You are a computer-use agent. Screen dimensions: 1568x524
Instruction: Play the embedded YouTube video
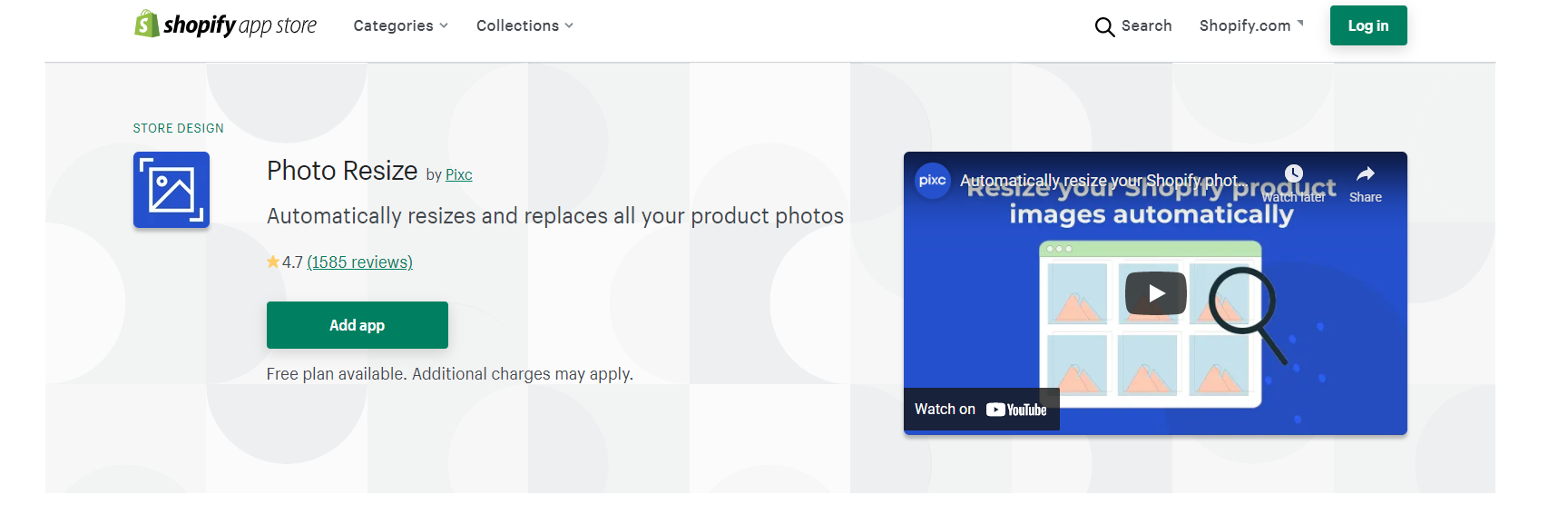coord(1155,293)
